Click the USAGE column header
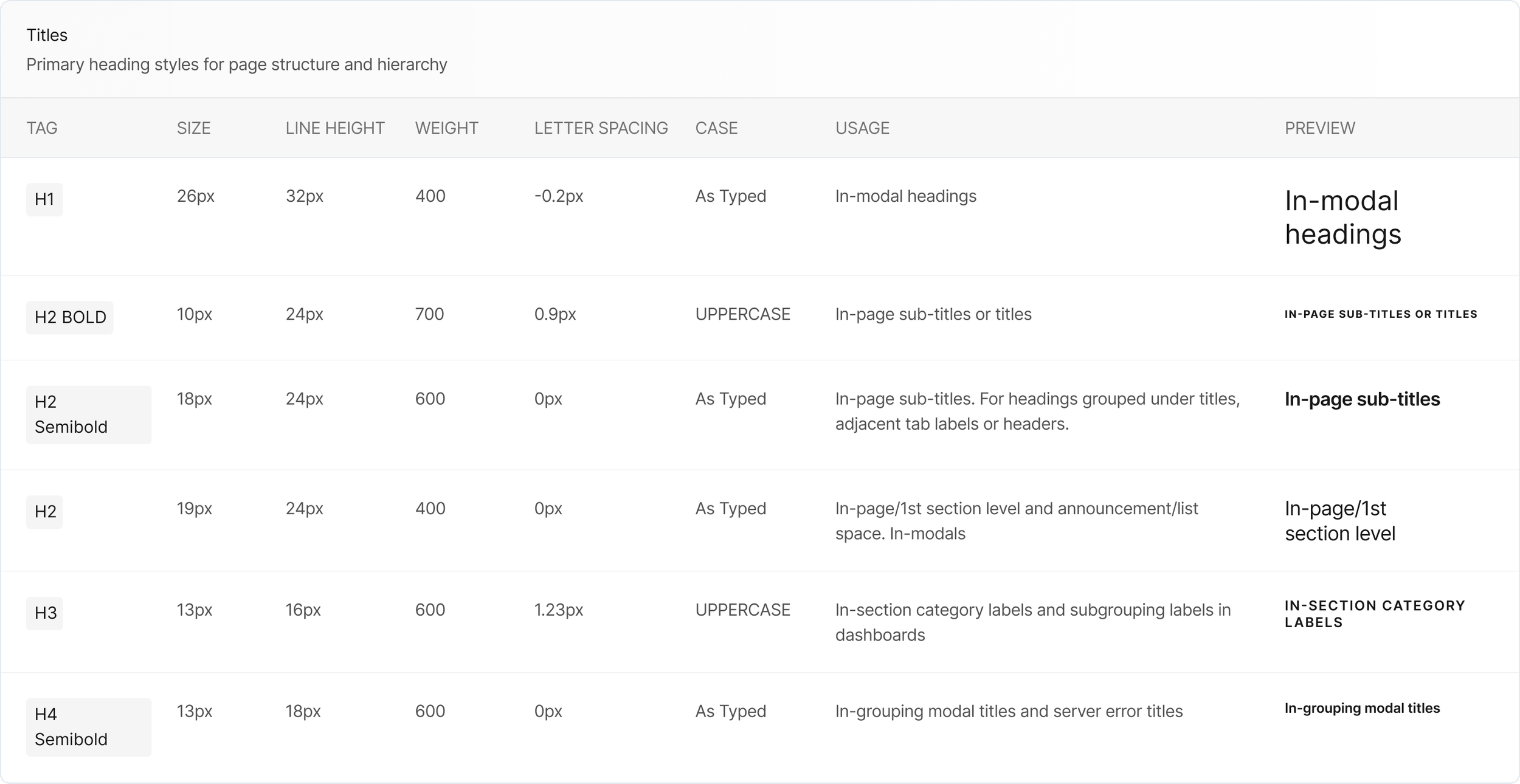 862,128
